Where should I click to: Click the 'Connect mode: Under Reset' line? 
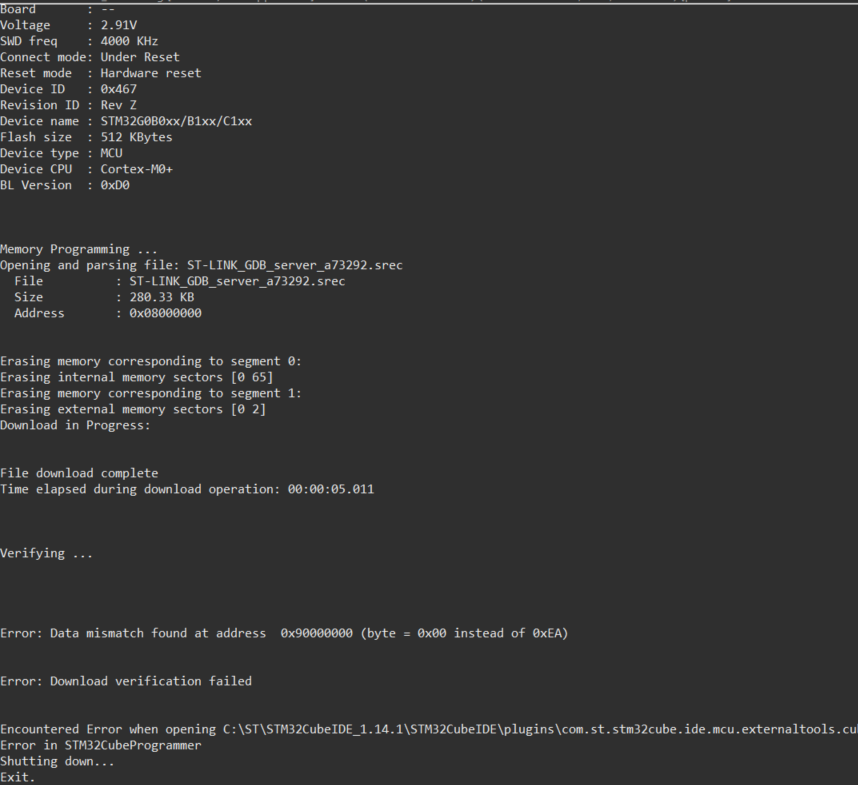click(90, 57)
